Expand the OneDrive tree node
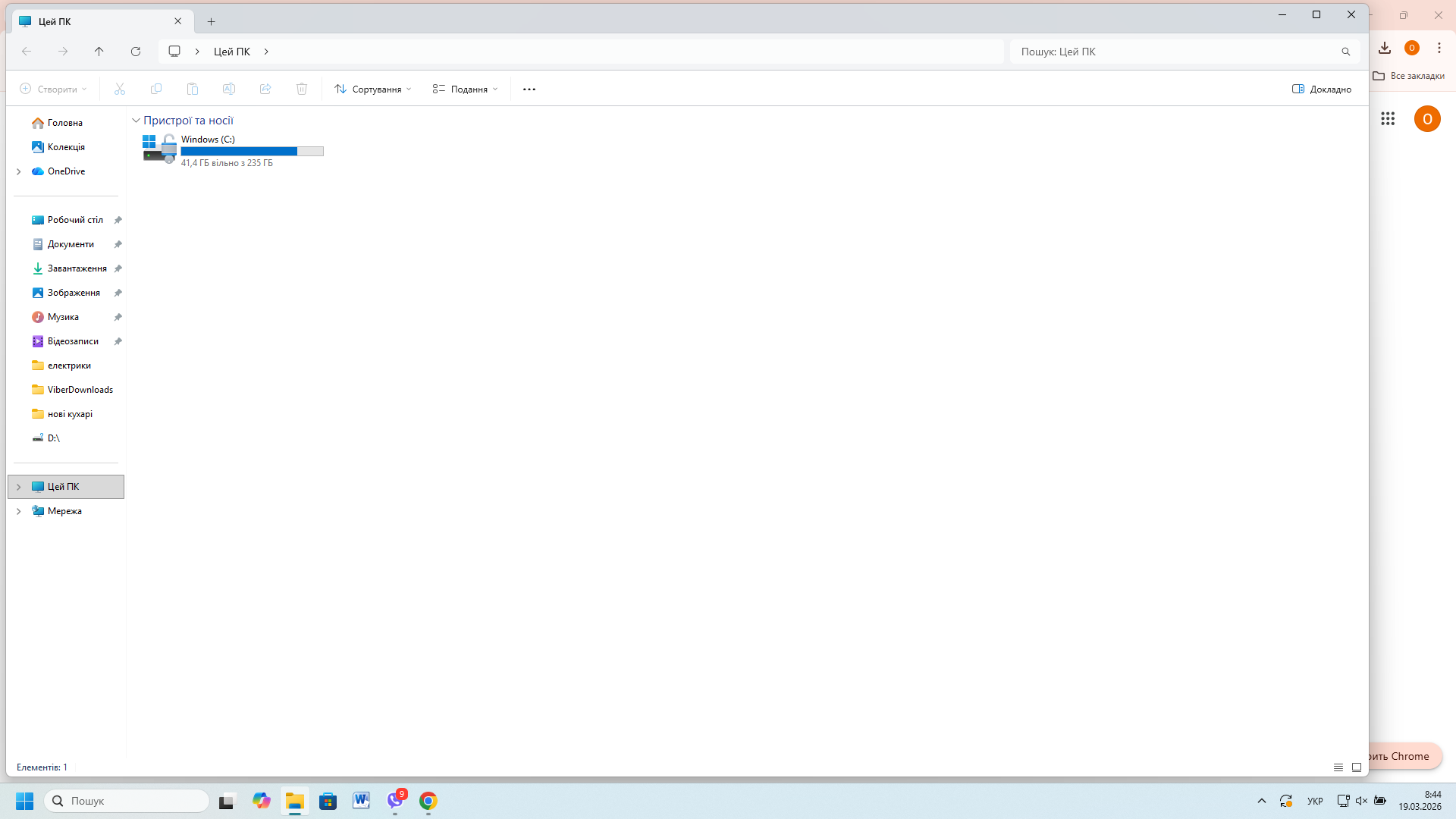Image resolution: width=1456 pixels, height=819 pixels. pos(19,171)
